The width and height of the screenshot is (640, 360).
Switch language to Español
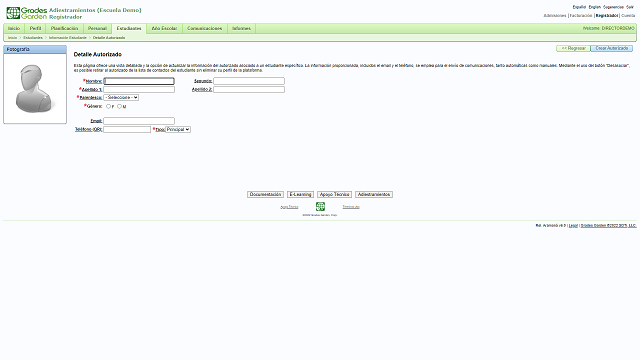pos(579,7)
